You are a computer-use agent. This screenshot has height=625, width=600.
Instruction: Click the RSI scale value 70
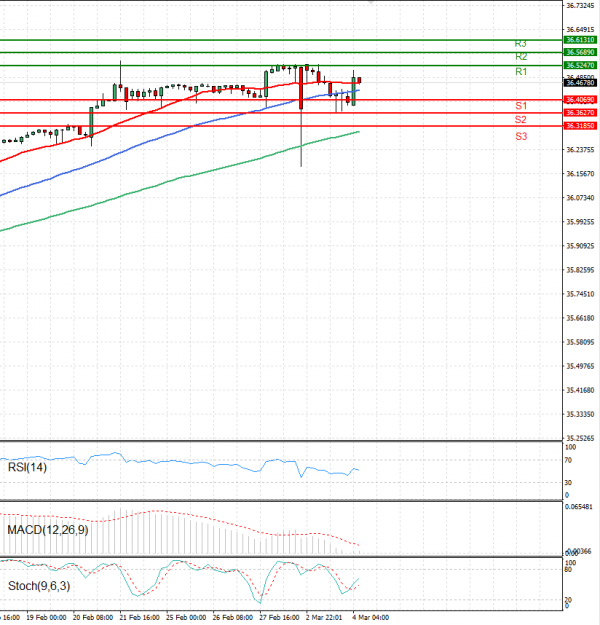click(x=569, y=460)
